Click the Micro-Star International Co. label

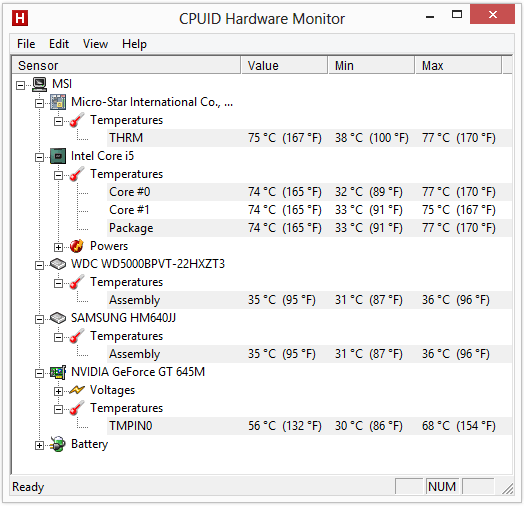152,102
